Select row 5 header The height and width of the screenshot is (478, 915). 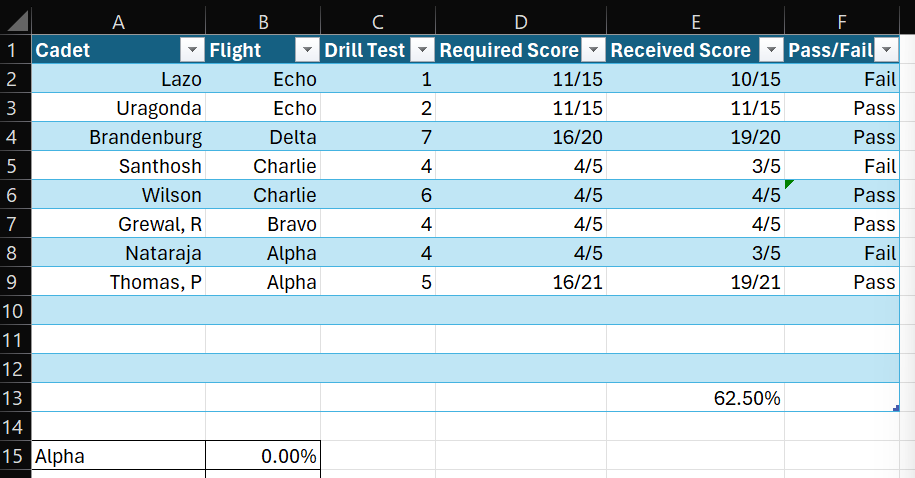(15, 166)
